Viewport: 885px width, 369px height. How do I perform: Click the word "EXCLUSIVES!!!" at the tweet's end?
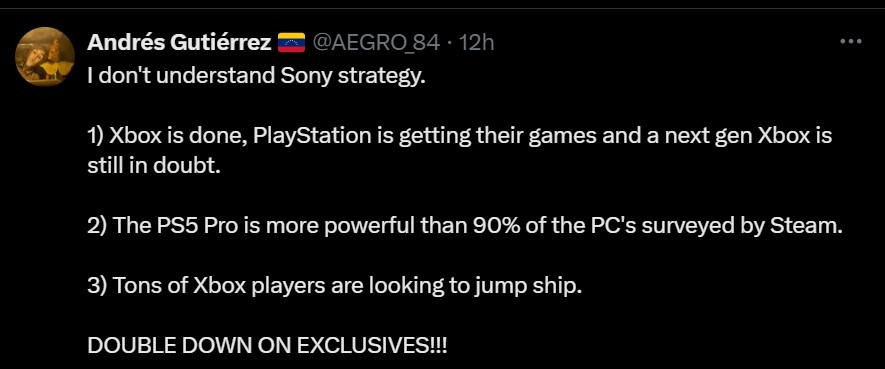pos(372,346)
